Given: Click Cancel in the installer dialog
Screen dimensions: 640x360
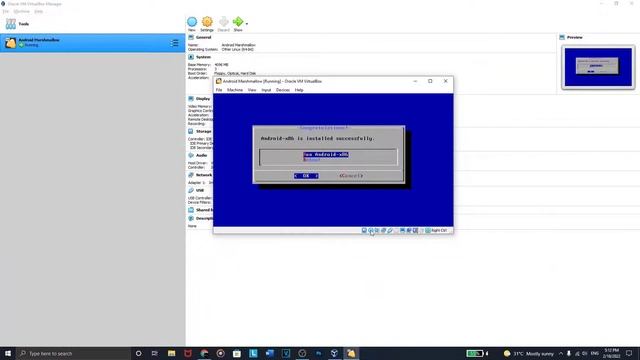Looking at the screenshot, I should 351,176.
